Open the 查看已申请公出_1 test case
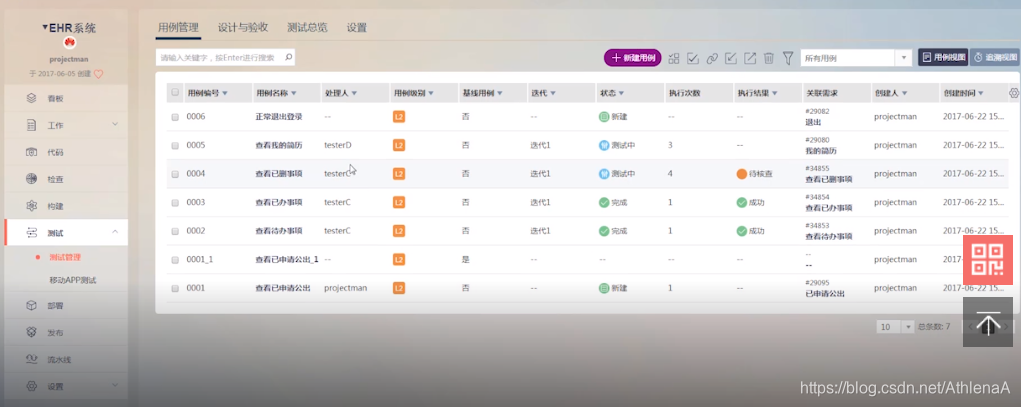 (287, 259)
